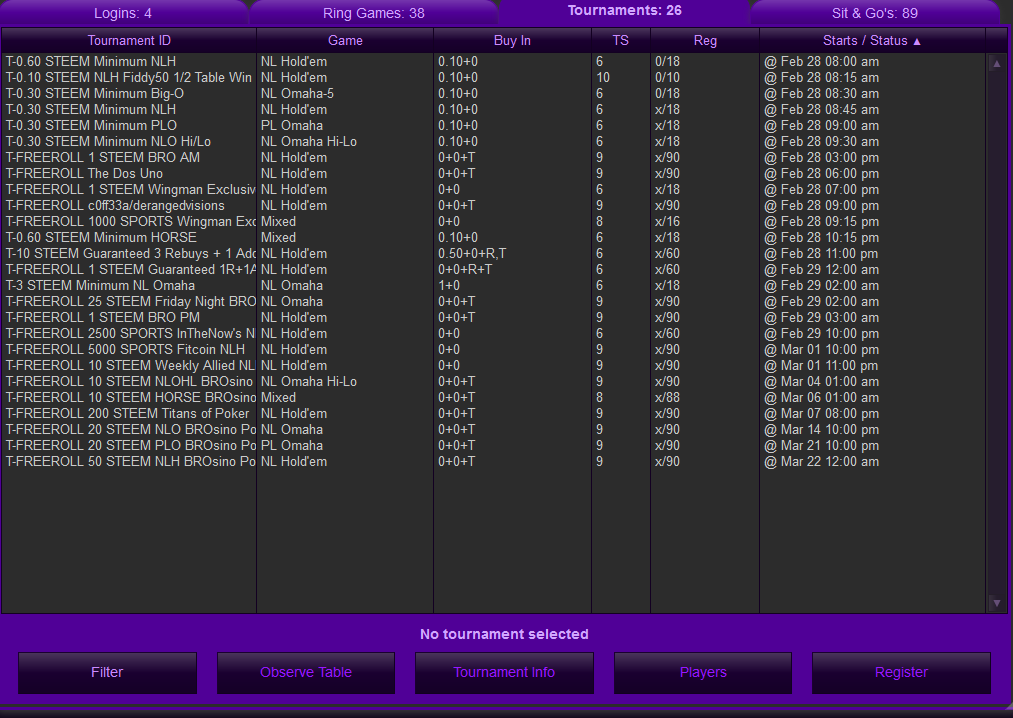1013x718 pixels.
Task: Click the scrollbar up arrow
Action: (995, 64)
